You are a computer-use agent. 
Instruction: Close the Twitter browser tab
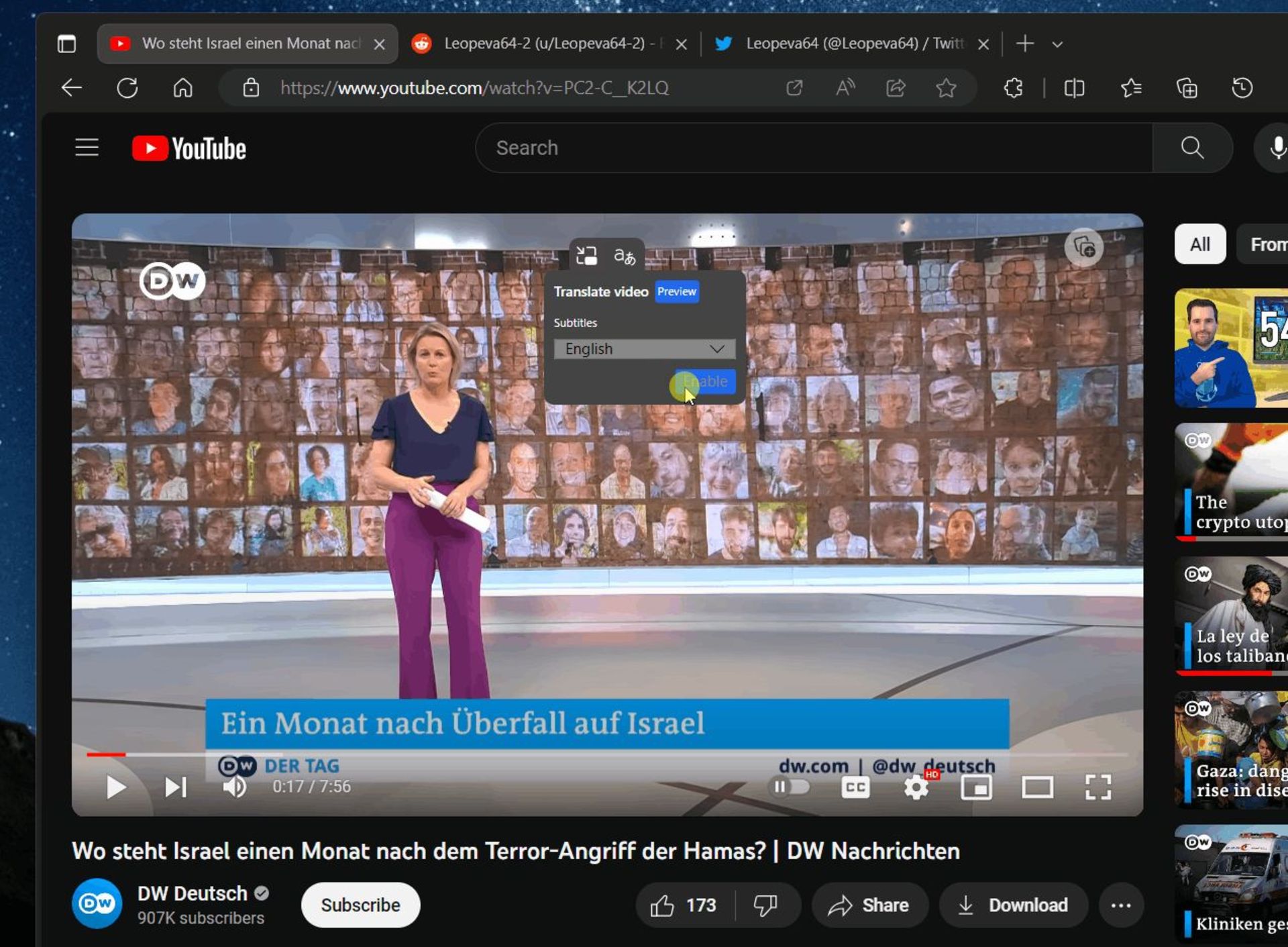pos(983,44)
